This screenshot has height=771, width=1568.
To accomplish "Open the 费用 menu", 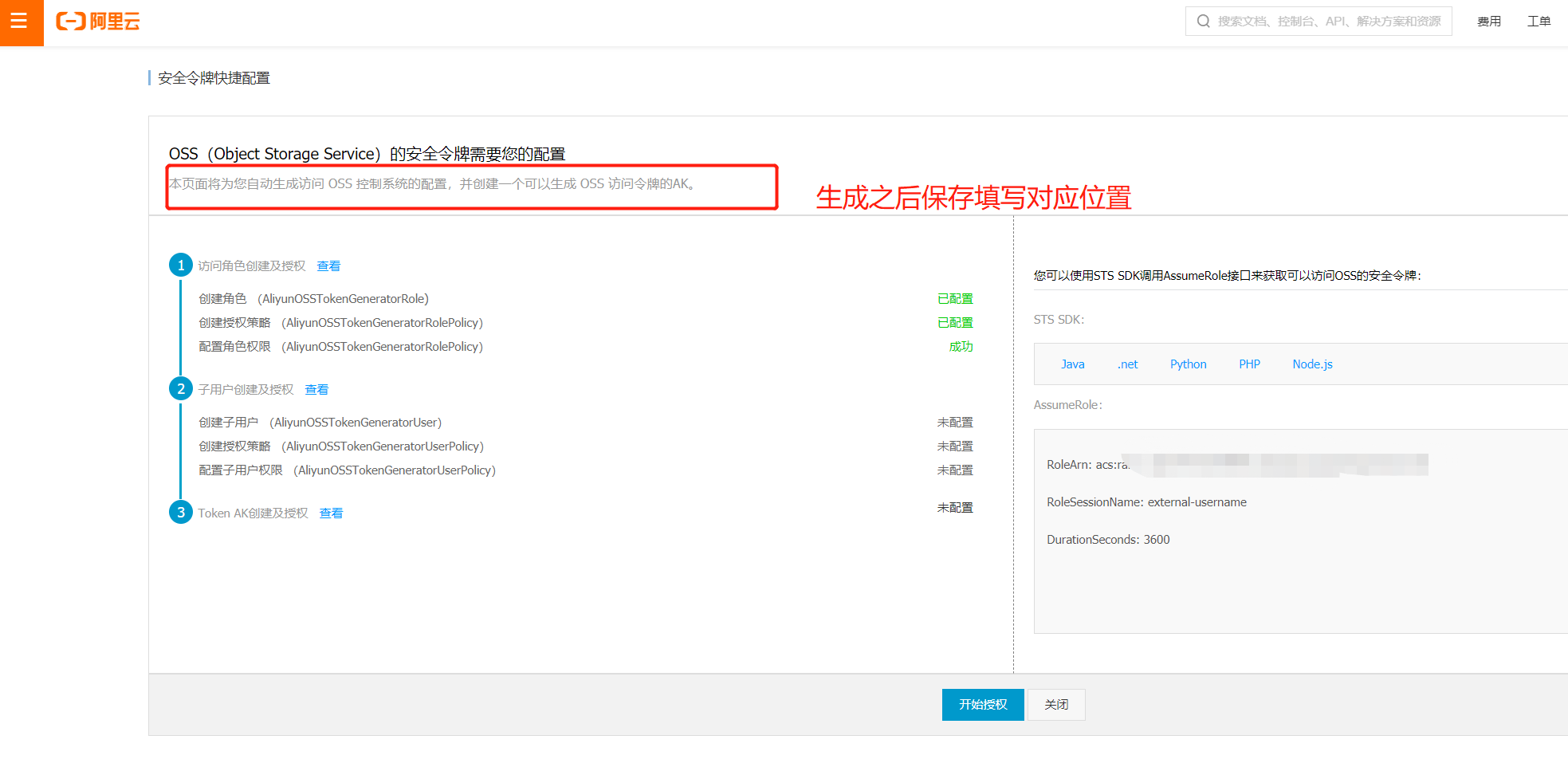I will tap(1489, 22).
